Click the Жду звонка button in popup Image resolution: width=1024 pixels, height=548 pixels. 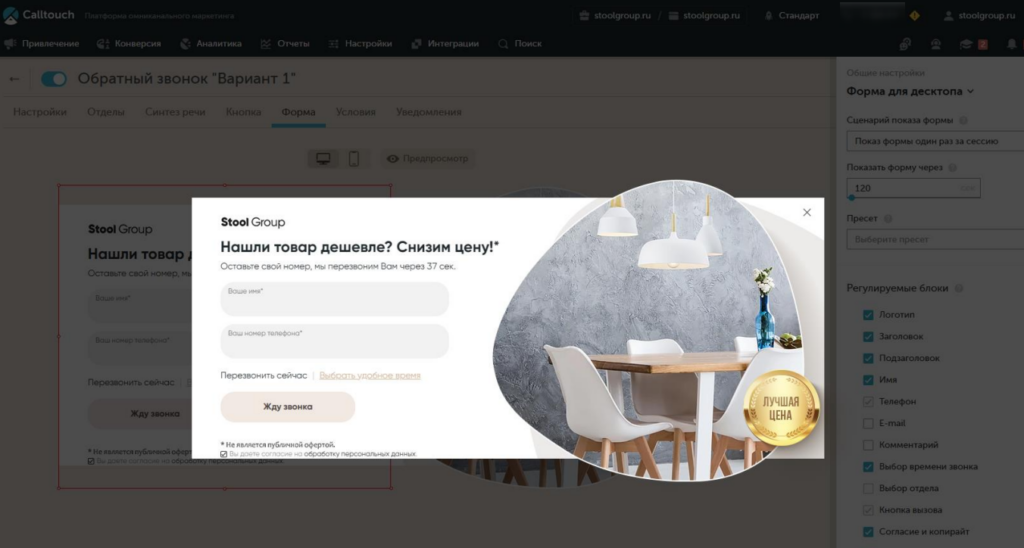tap(287, 407)
